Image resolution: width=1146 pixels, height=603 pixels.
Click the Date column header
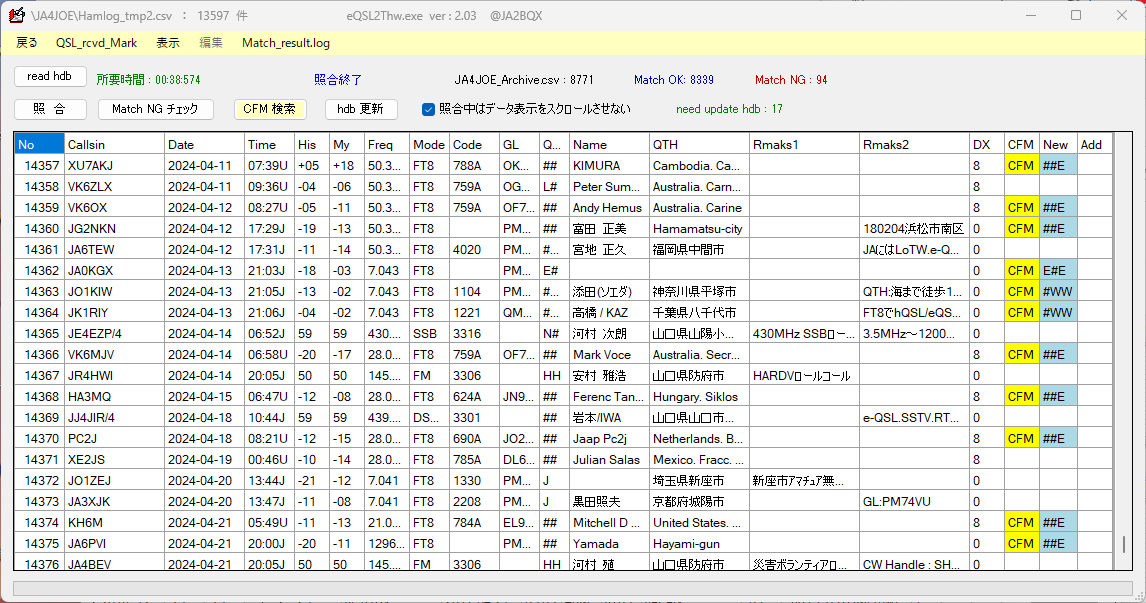[204, 144]
